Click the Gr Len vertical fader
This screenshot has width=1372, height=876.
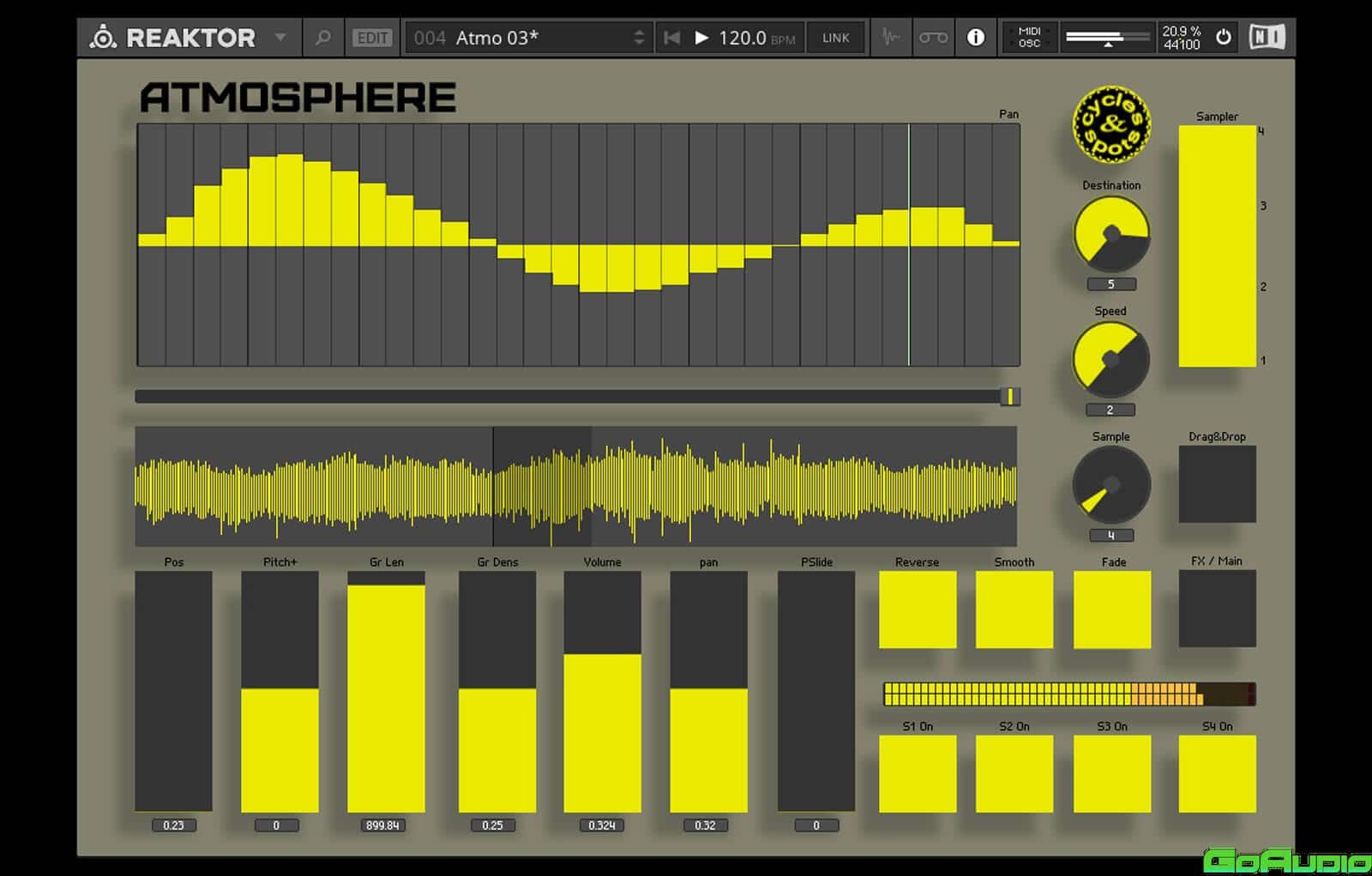click(x=386, y=691)
